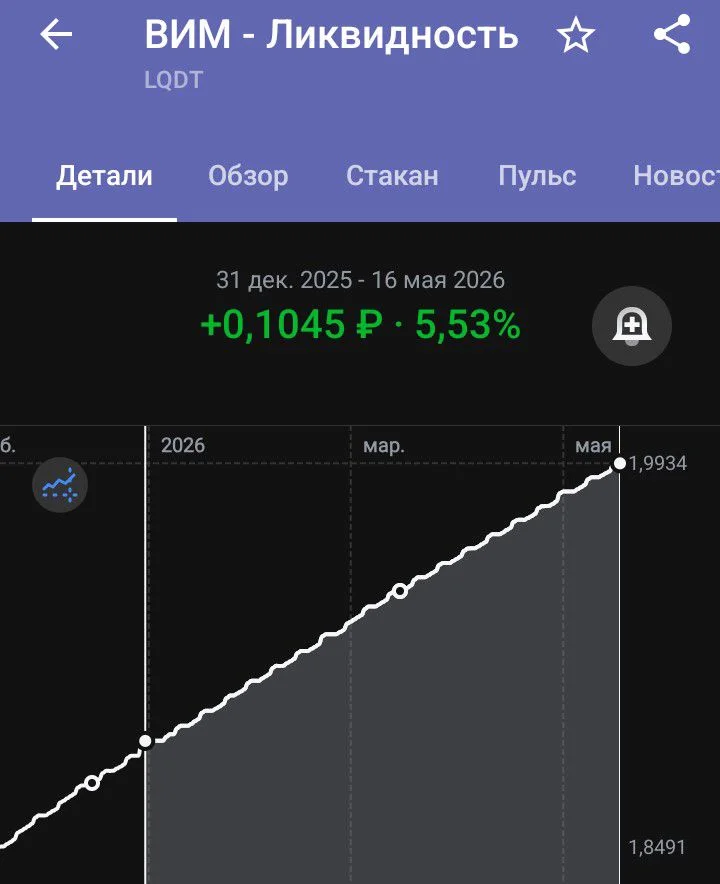
Task: Share the fund via share icon
Action: click(672, 34)
